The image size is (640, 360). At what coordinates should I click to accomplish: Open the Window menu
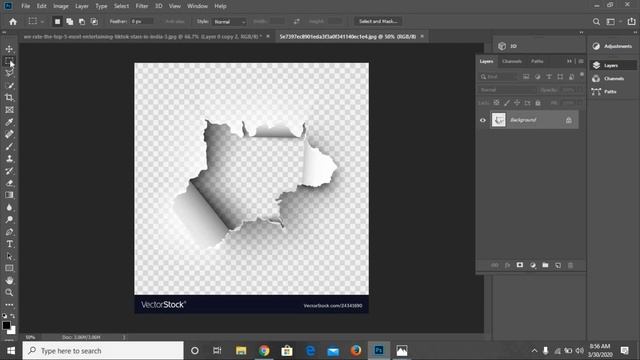click(x=197, y=6)
